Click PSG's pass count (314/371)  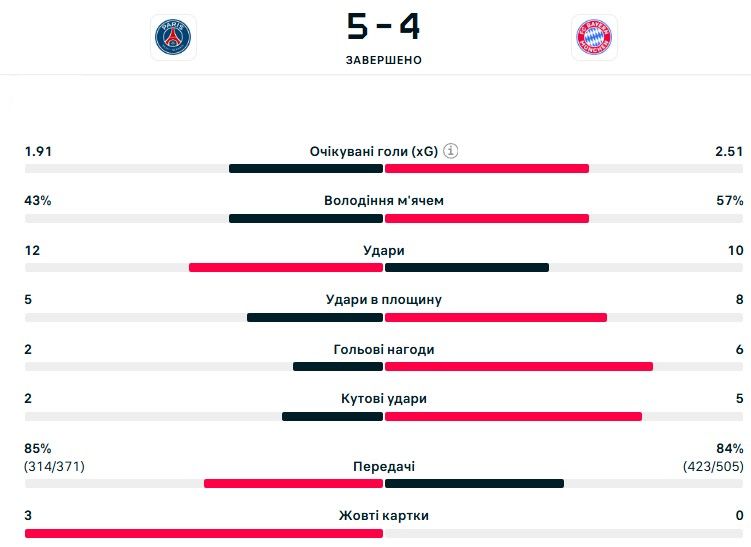[56, 467]
